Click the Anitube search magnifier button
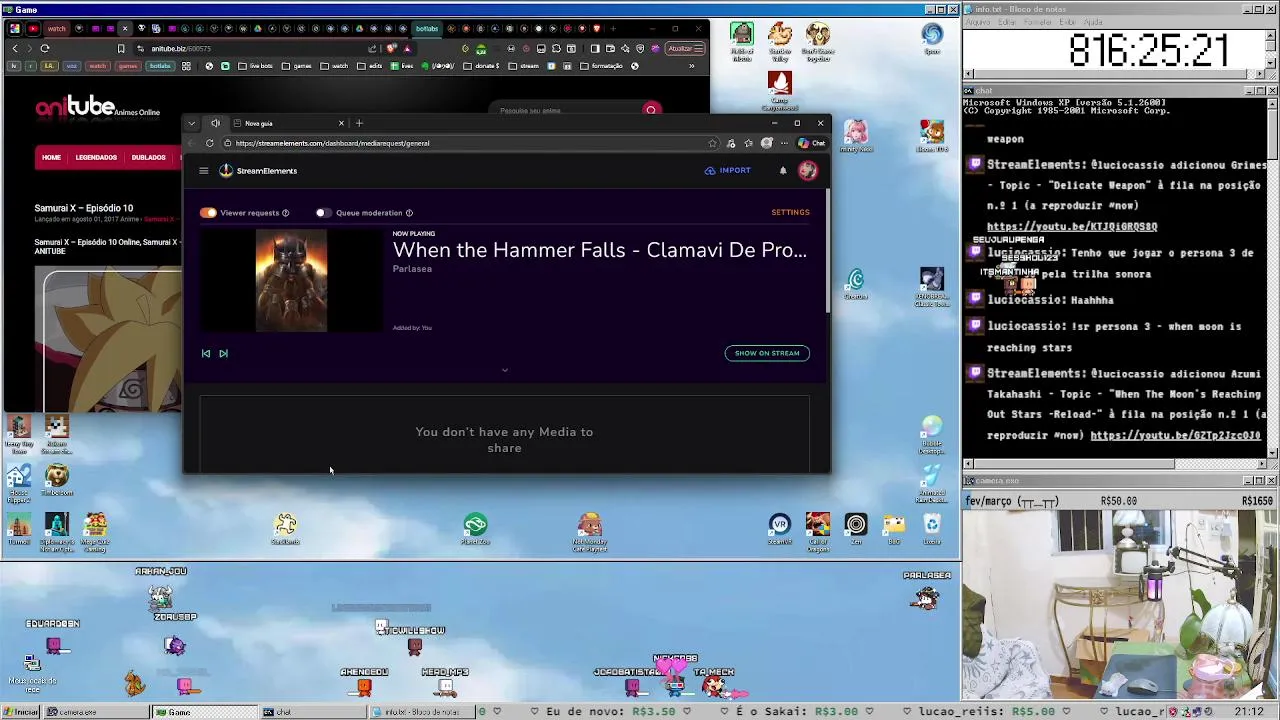 coord(651,110)
